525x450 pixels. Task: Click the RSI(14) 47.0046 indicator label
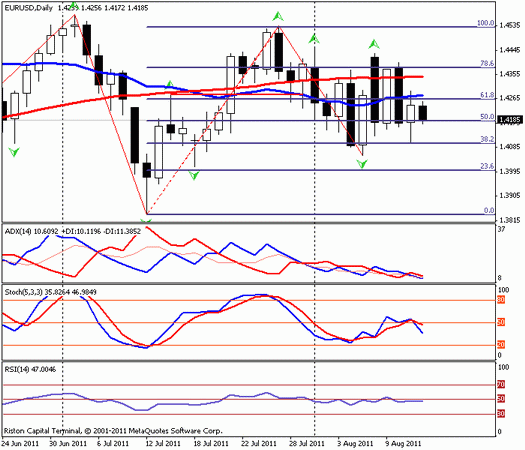point(30,369)
